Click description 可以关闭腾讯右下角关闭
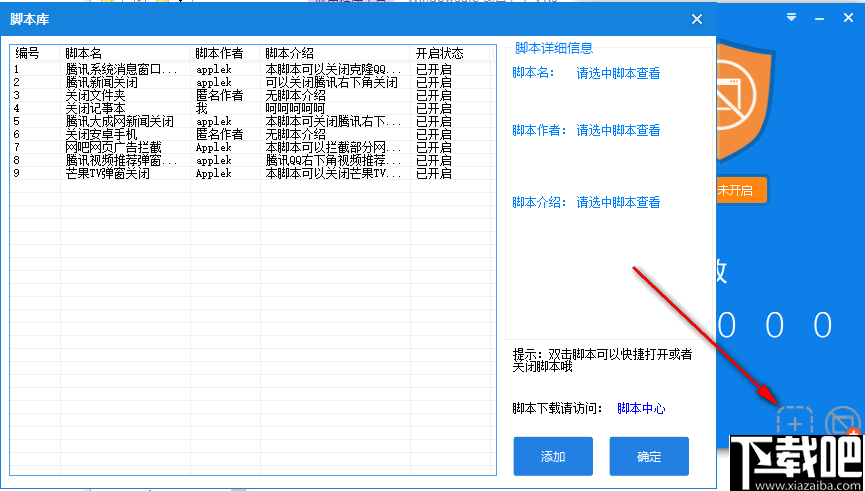 pos(332,83)
